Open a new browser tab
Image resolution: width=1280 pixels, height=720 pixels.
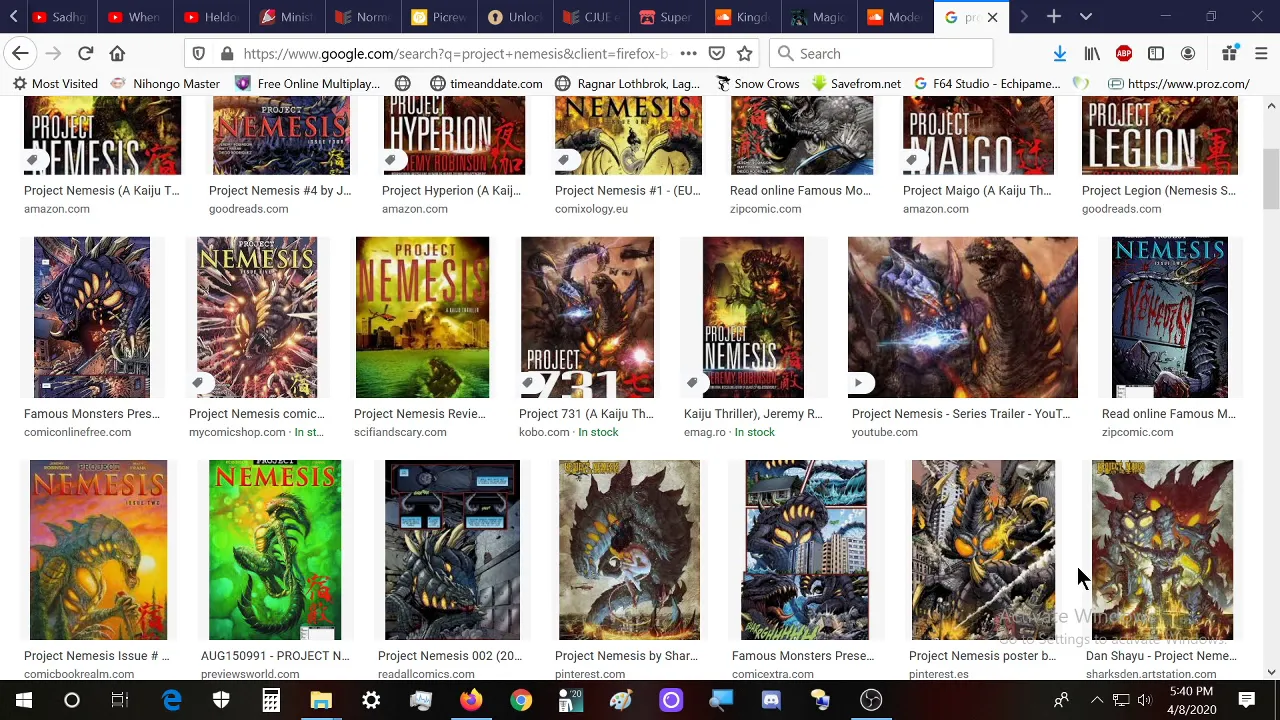(x=1053, y=17)
